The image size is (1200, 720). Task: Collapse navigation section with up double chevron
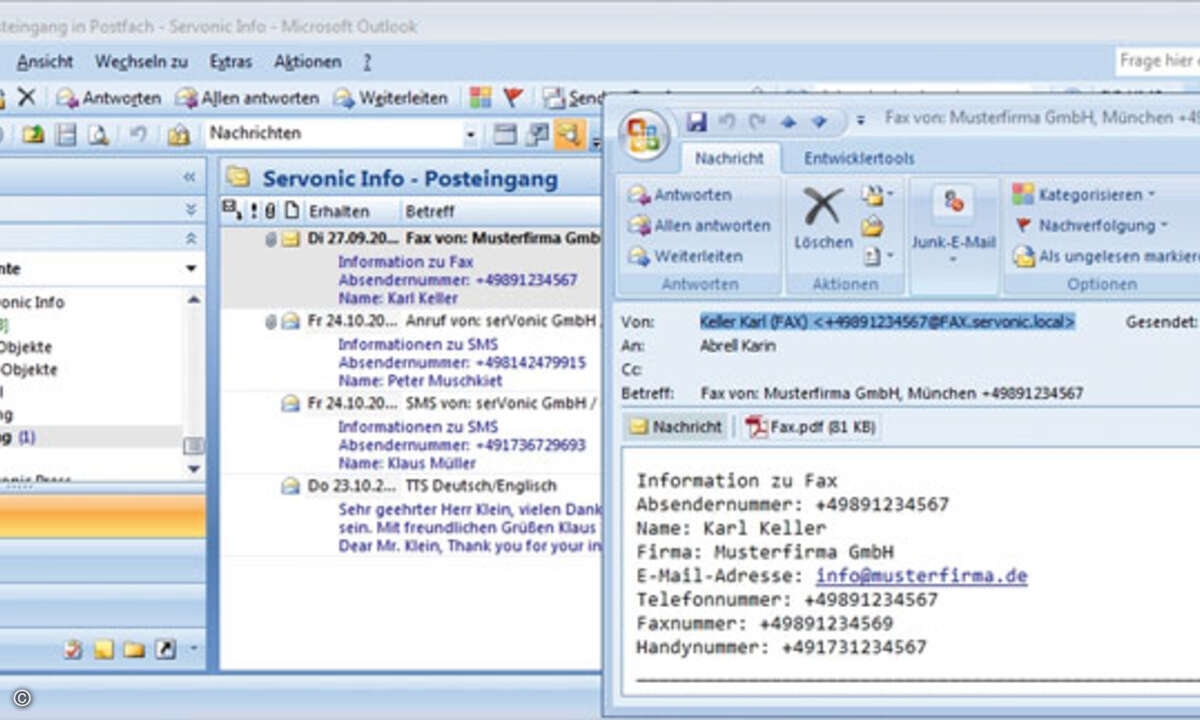pyautogui.click(x=191, y=239)
